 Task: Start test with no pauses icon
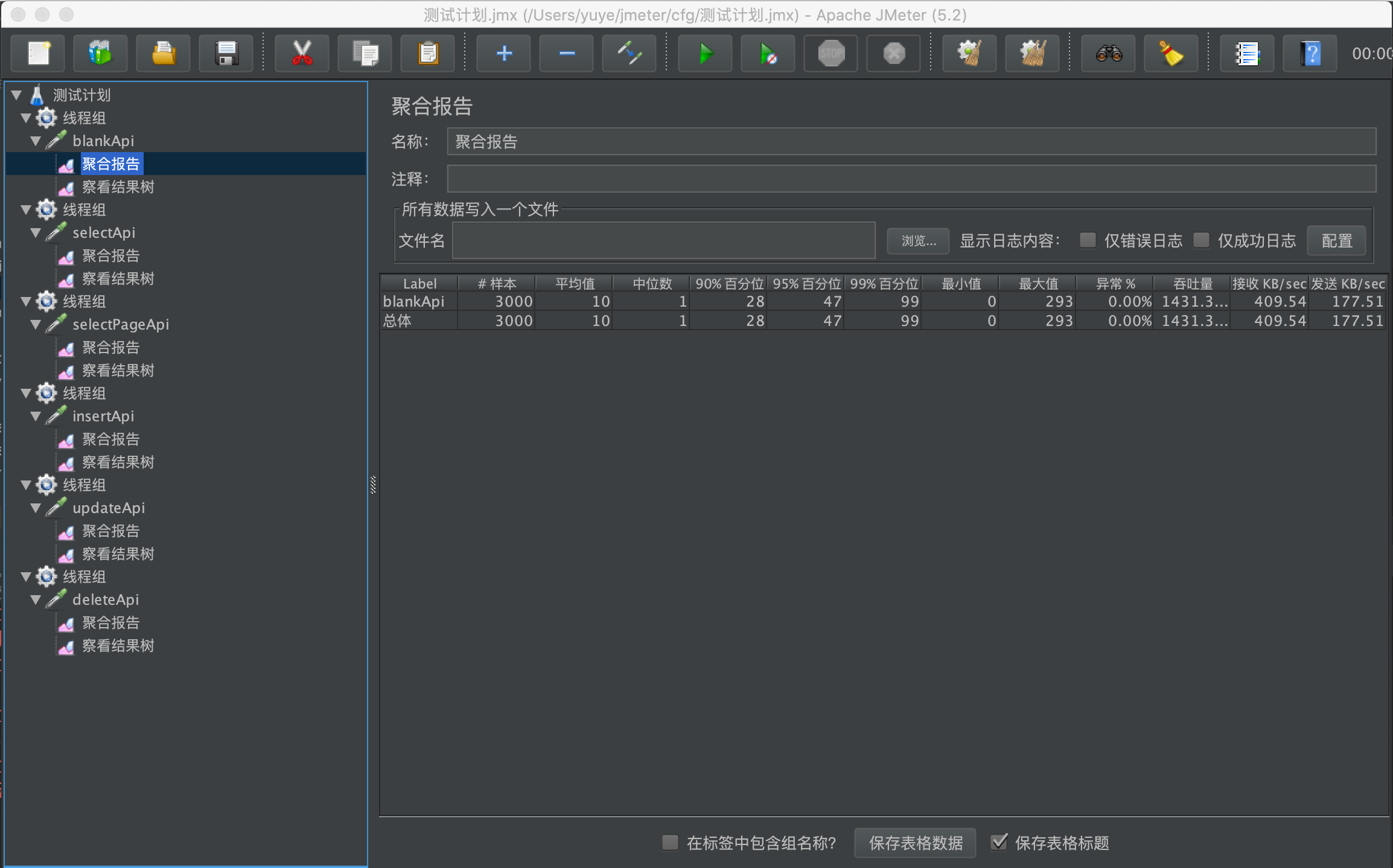point(768,54)
